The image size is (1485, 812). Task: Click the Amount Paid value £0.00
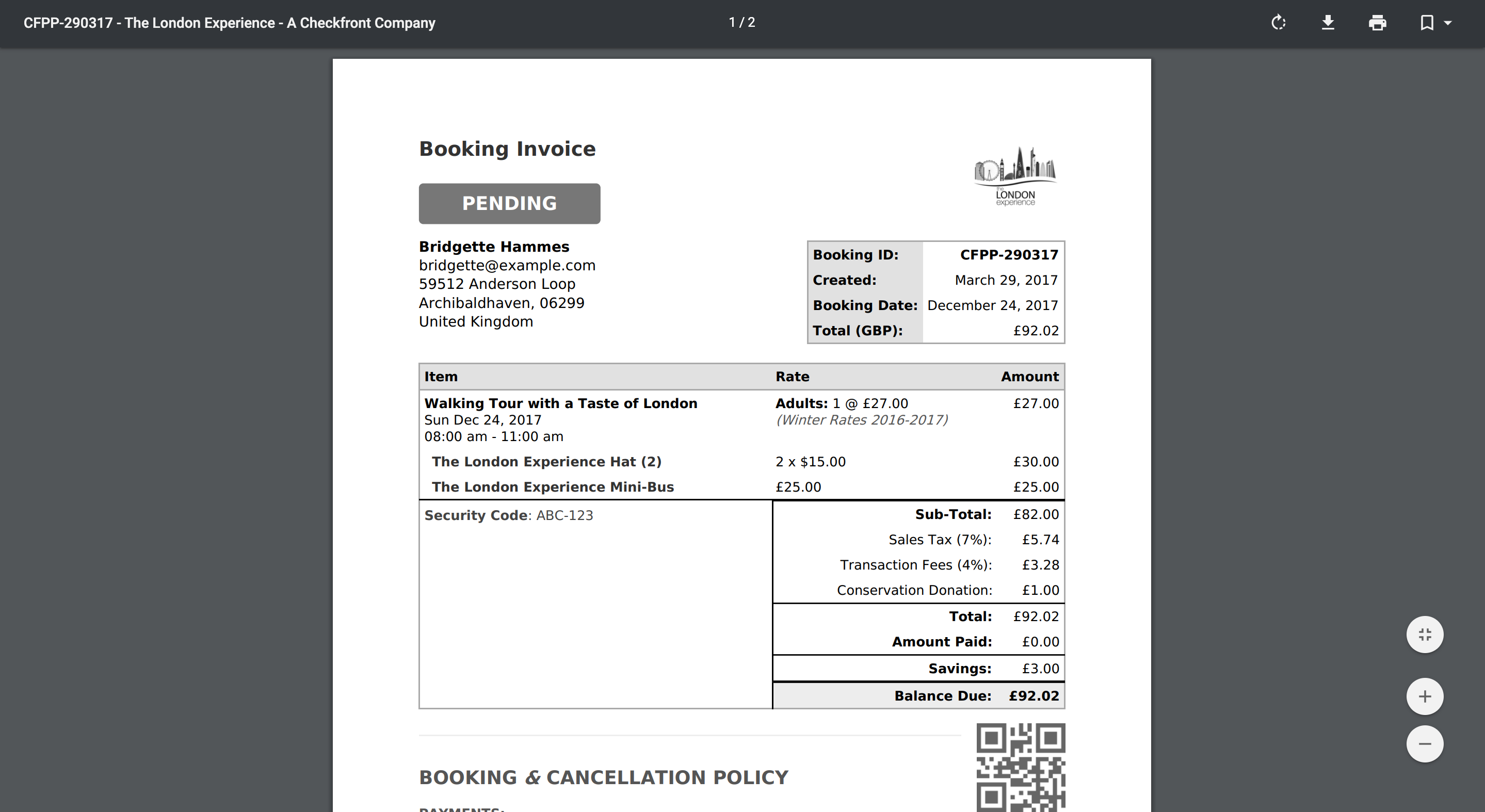[x=1041, y=642]
